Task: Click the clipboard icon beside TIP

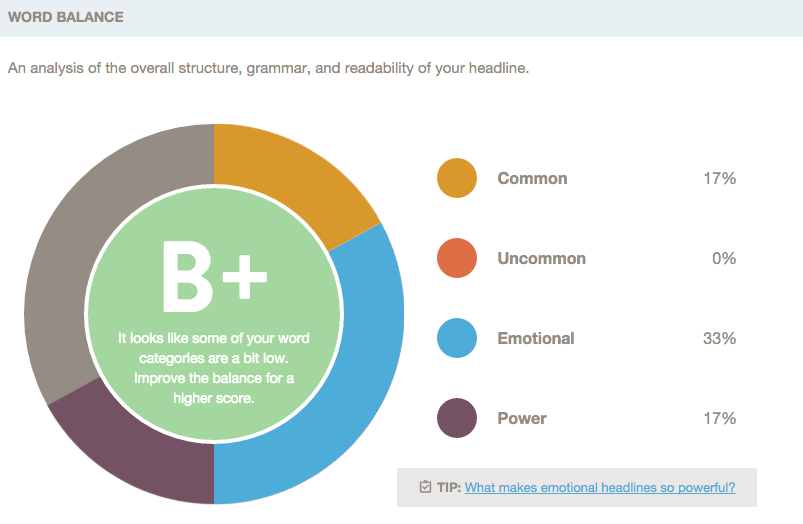Action: 425,487
